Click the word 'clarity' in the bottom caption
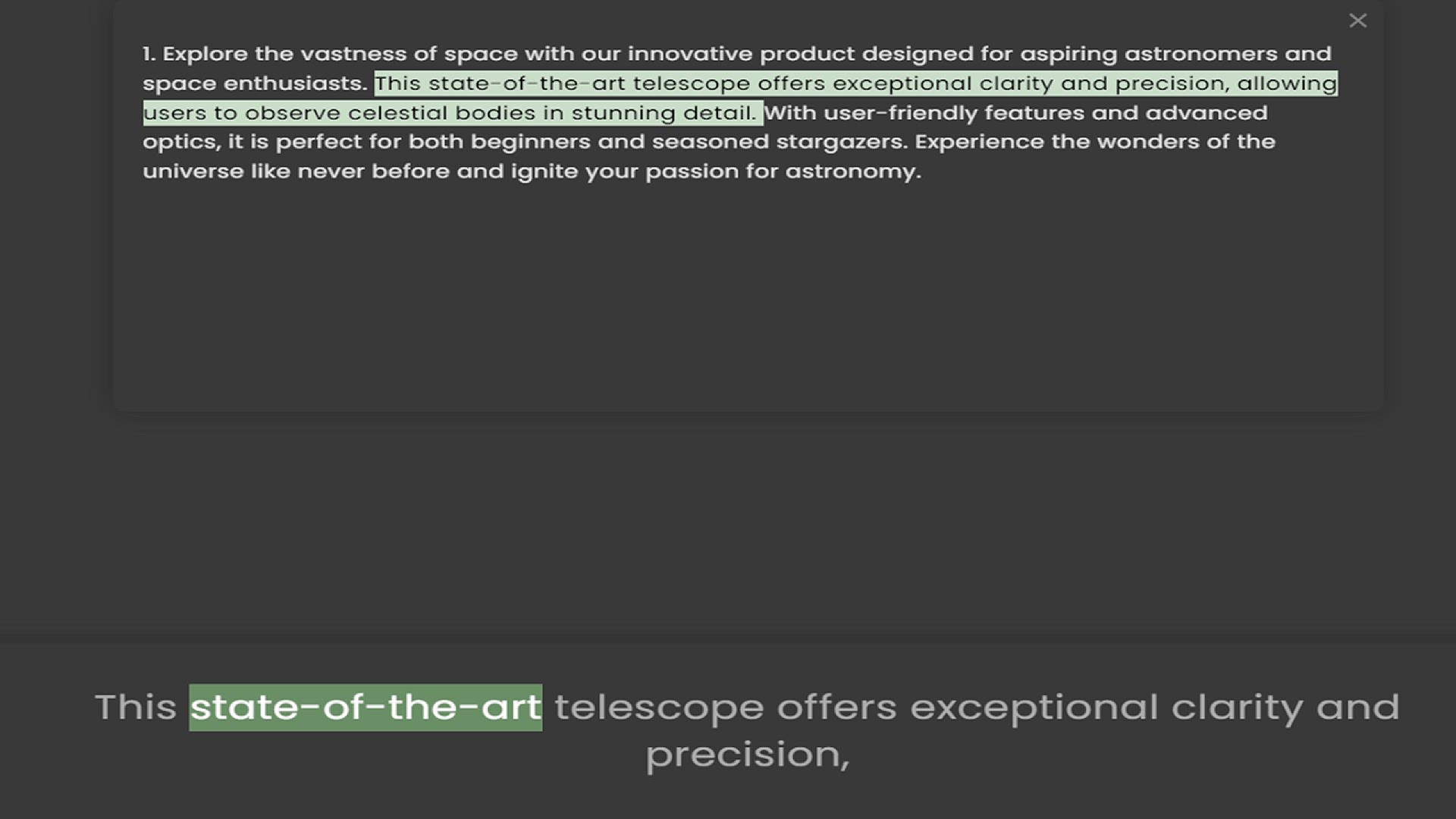This screenshot has height=819, width=1456. pyautogui.click(x=1237, y=708)
